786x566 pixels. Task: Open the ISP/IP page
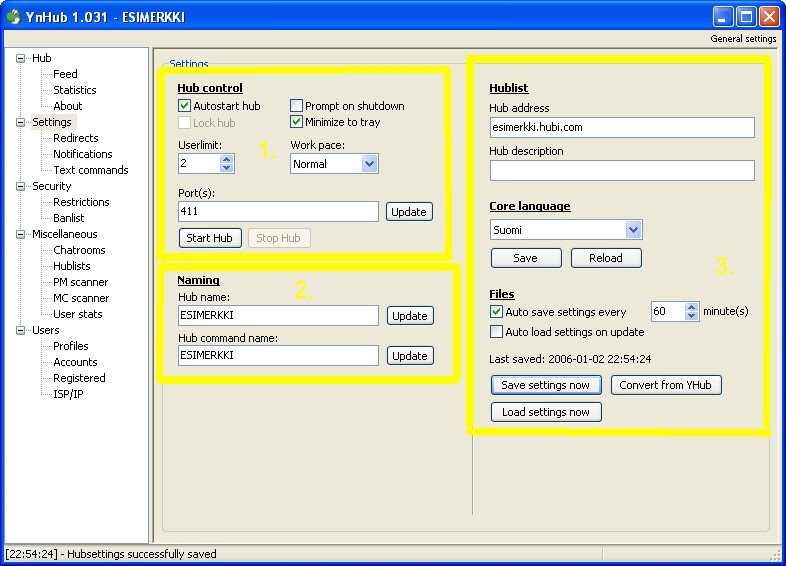68,395
